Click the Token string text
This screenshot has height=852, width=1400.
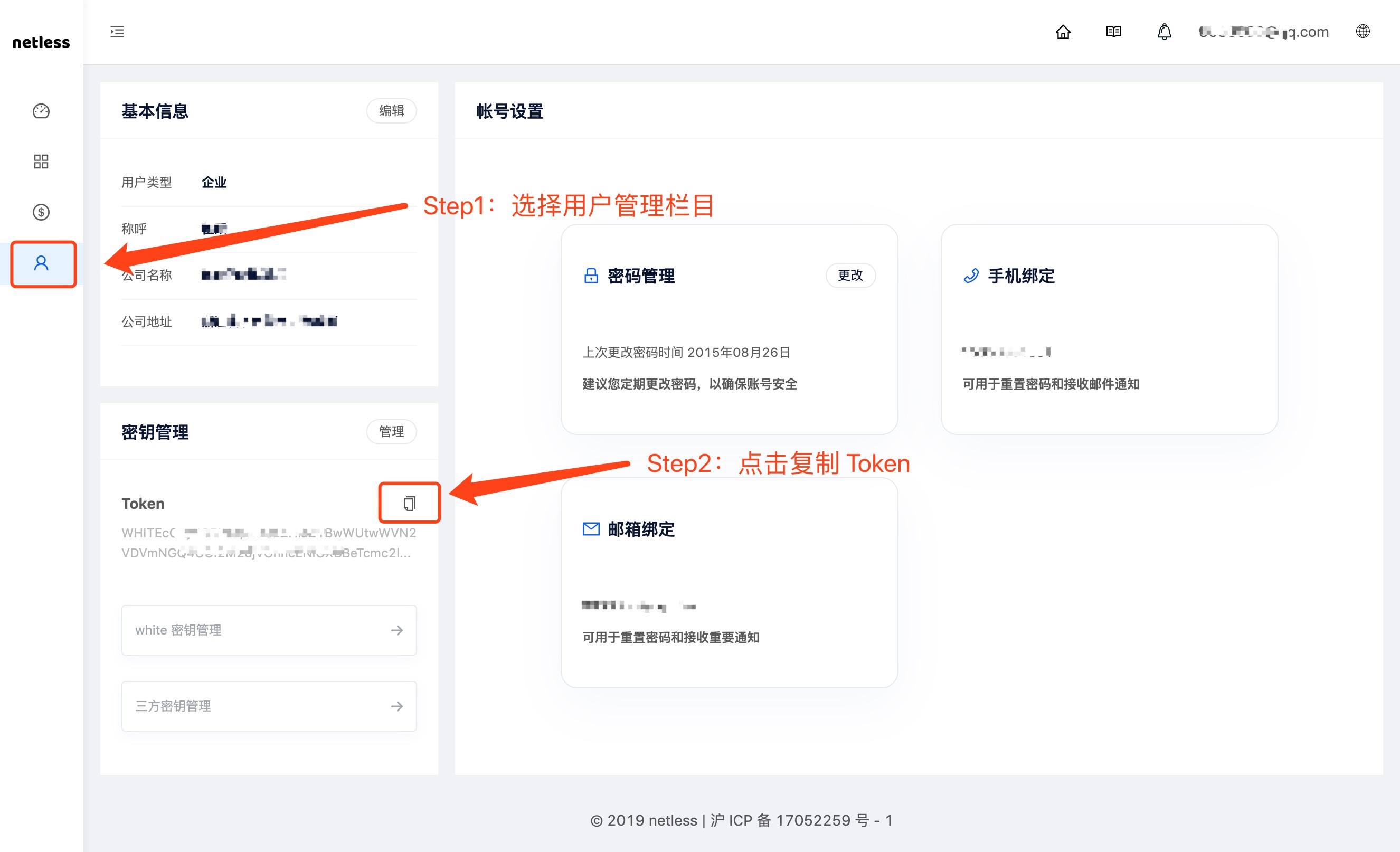click(x=269, y=543)
